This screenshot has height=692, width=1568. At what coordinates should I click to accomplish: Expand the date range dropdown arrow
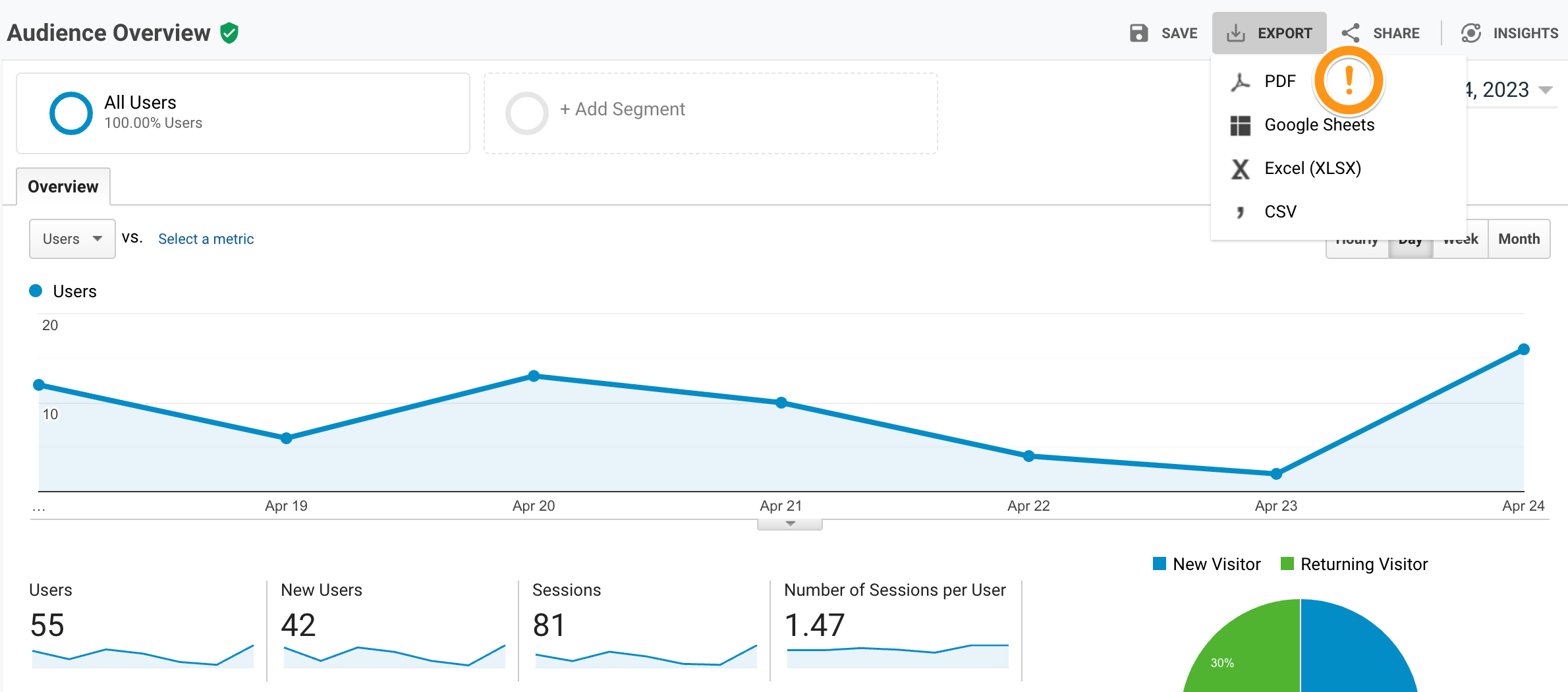coord(1546,90)
